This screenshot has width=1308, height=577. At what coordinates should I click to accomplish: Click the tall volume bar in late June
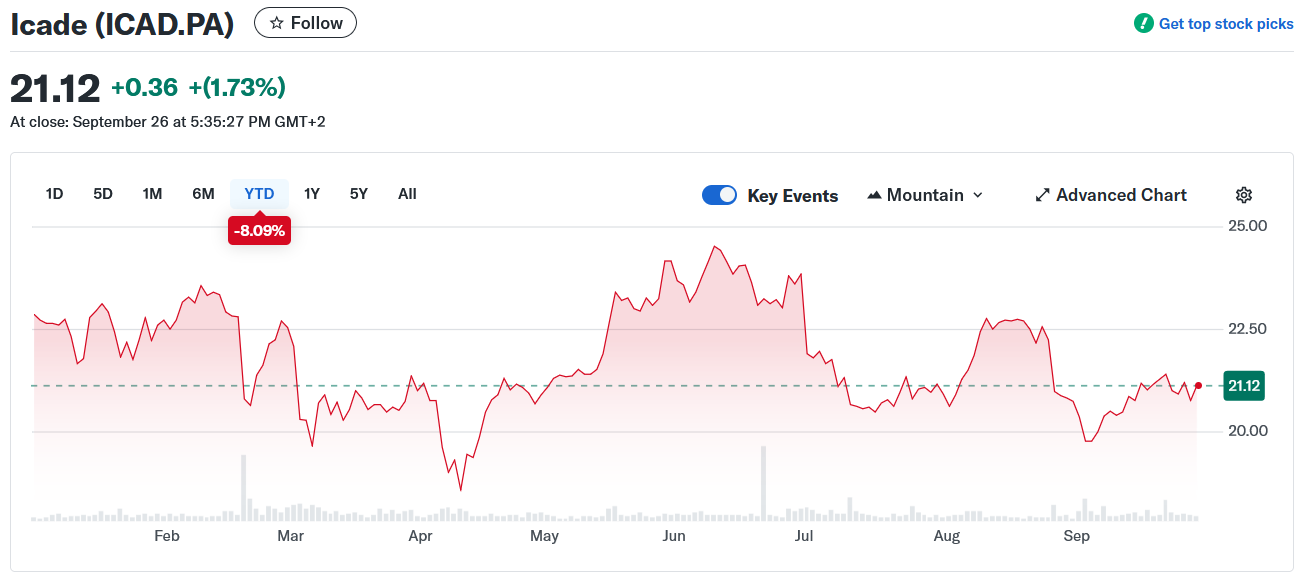click(763, 483)
